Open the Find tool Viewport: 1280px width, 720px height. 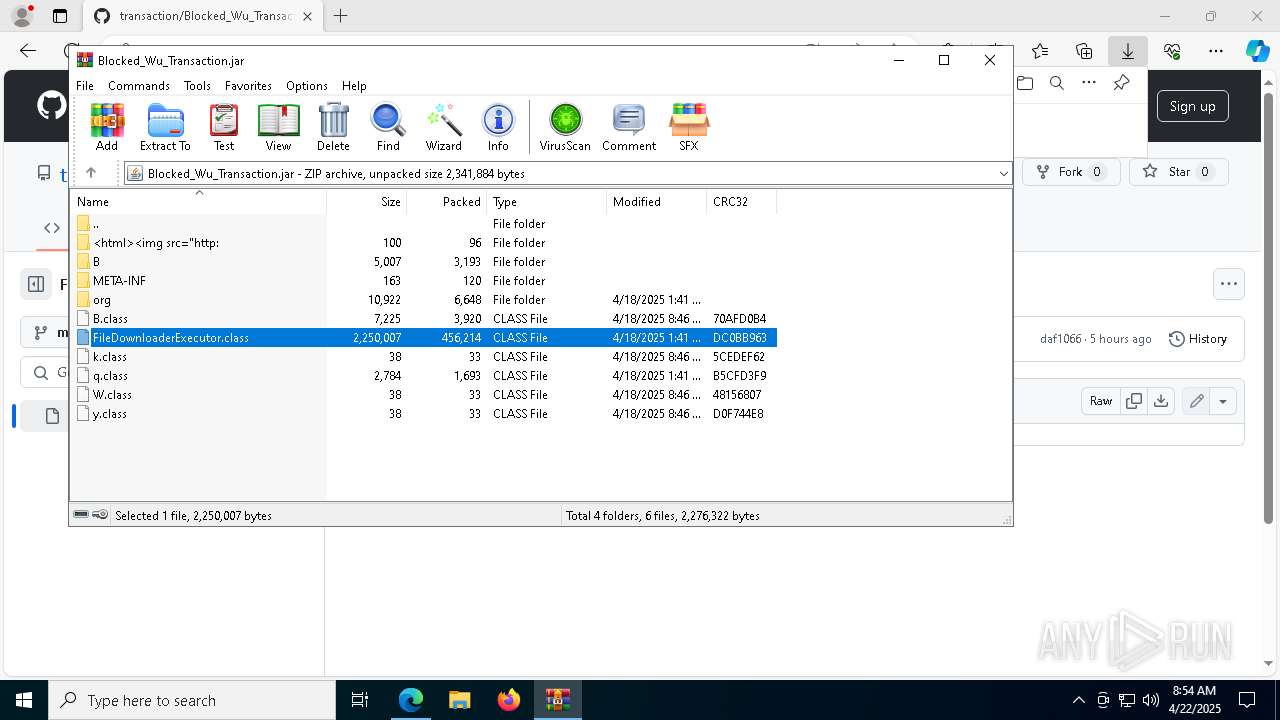click(388, 127)
